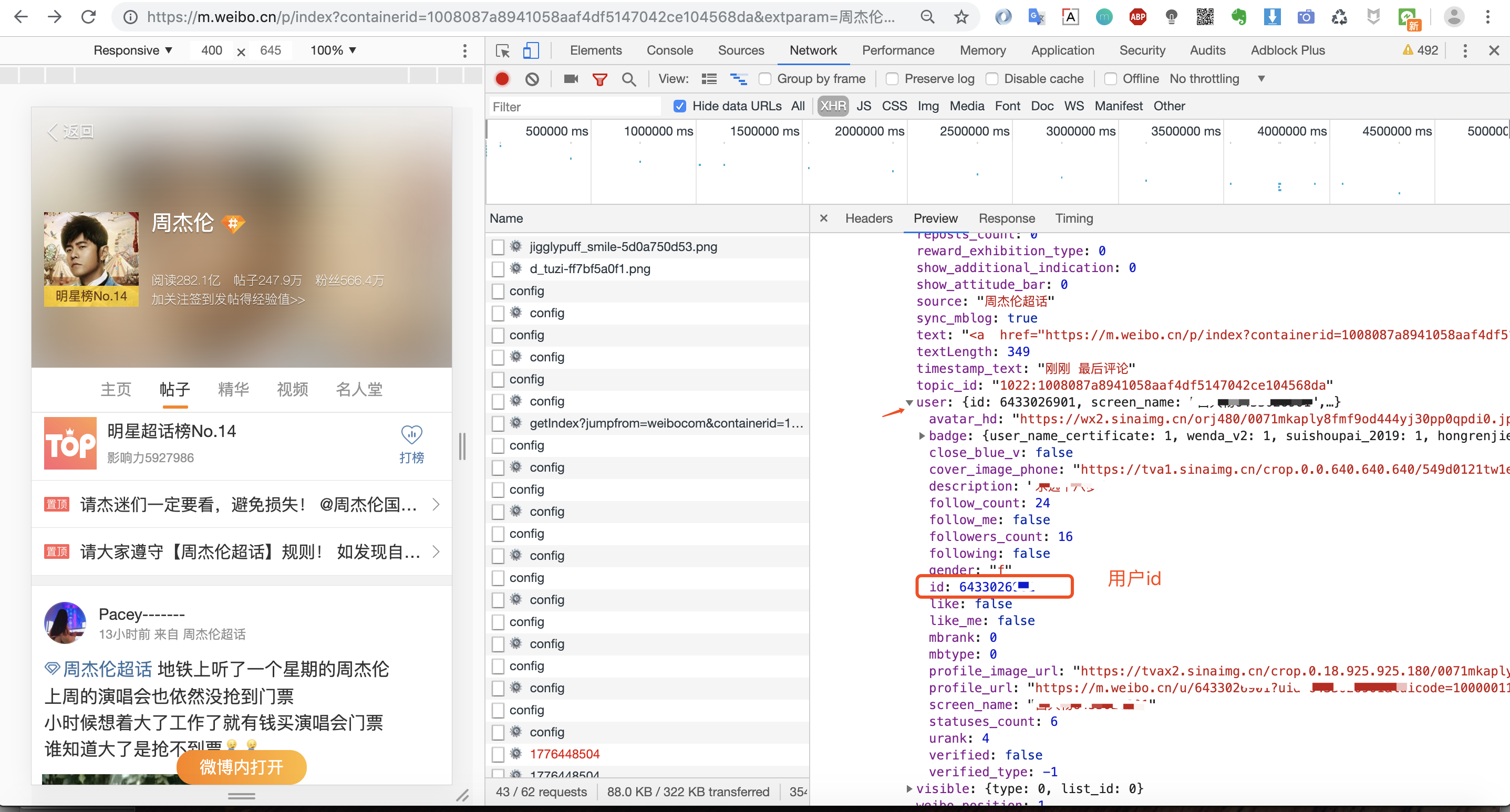Image resolution: width=1510 pixels, height=812 pixels.
Task: Open the Chrome three-dot menu
Action: 1488,17
